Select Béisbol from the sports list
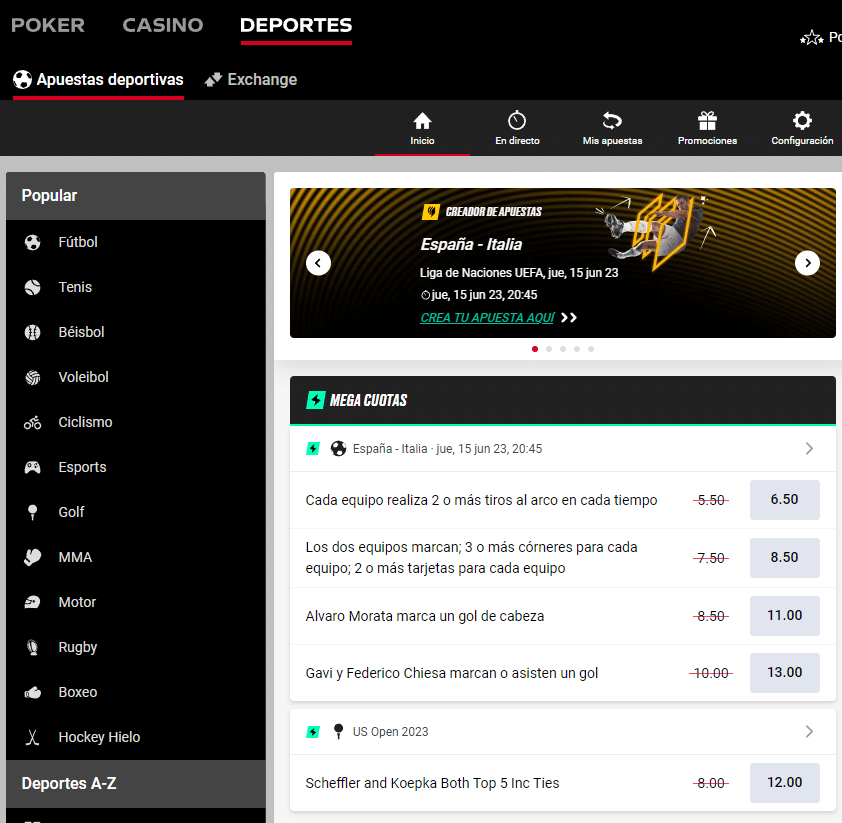Viewport: 842px width, 823px height. (31, 332)
